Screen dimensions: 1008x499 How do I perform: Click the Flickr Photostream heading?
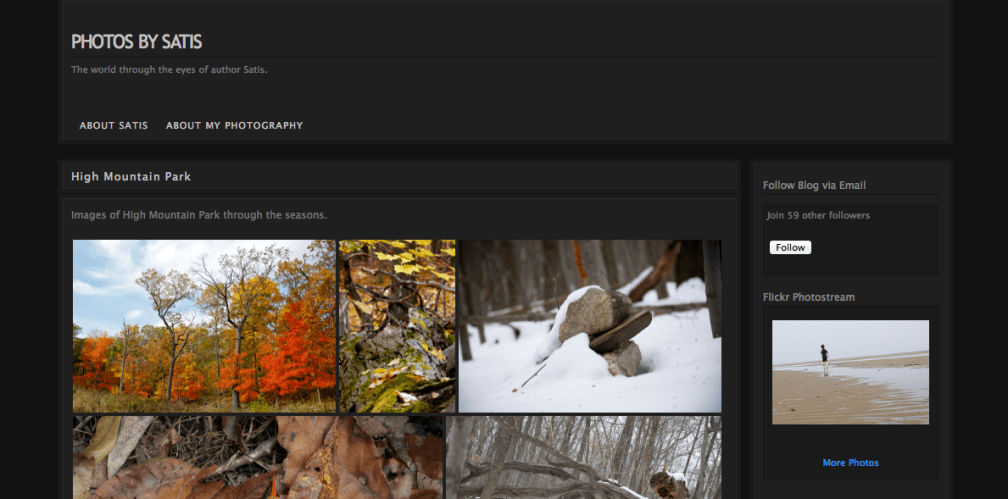809,297
